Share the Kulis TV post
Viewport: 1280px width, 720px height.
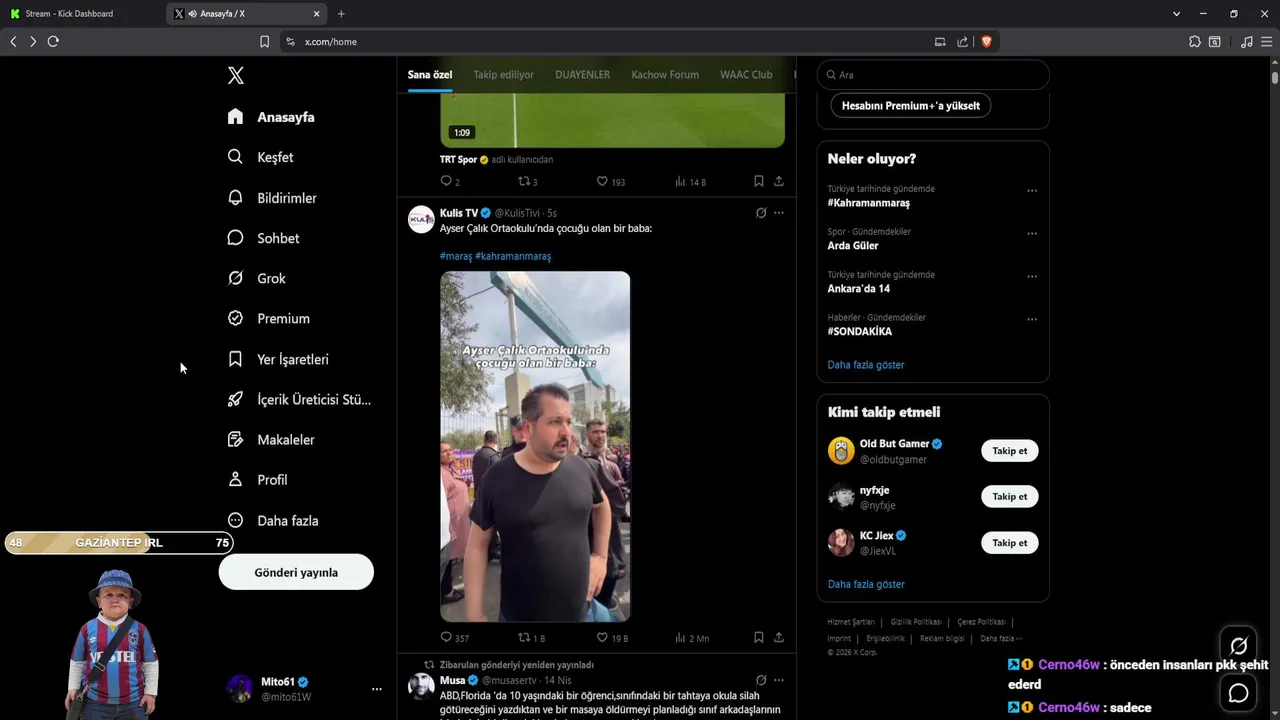coord(779,638)
